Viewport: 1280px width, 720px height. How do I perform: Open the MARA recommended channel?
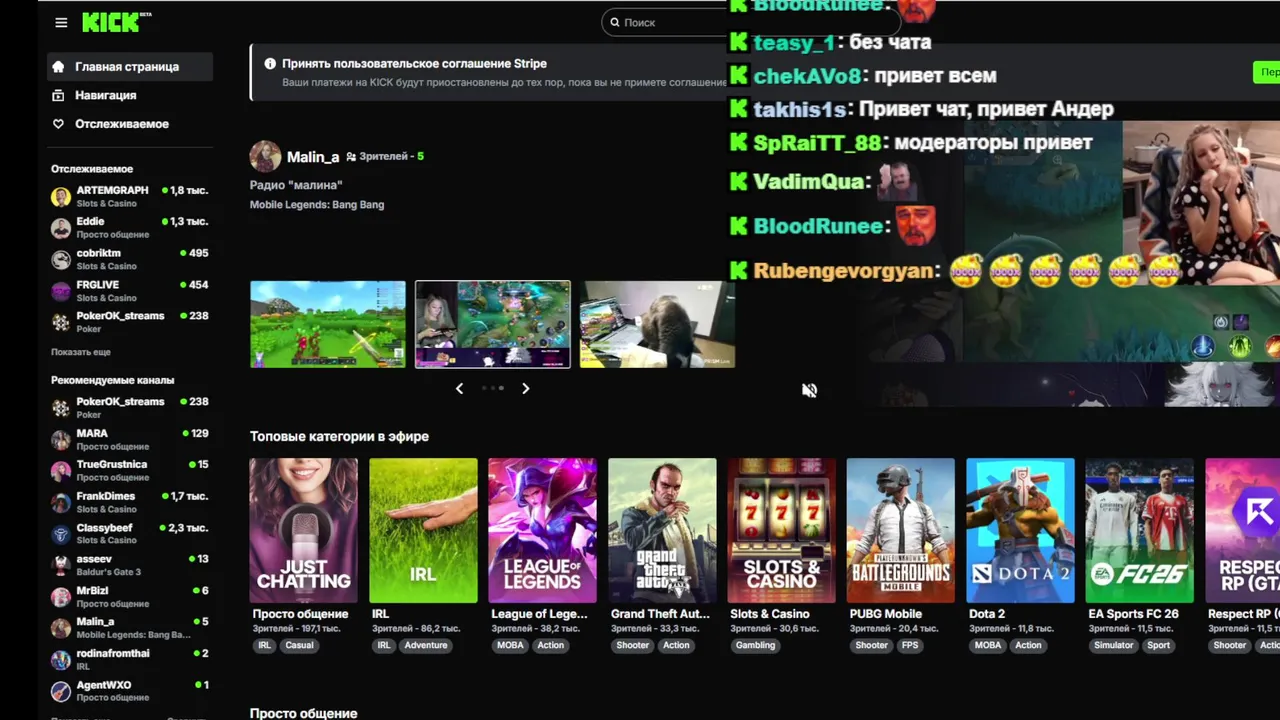[x=130, y=439]
